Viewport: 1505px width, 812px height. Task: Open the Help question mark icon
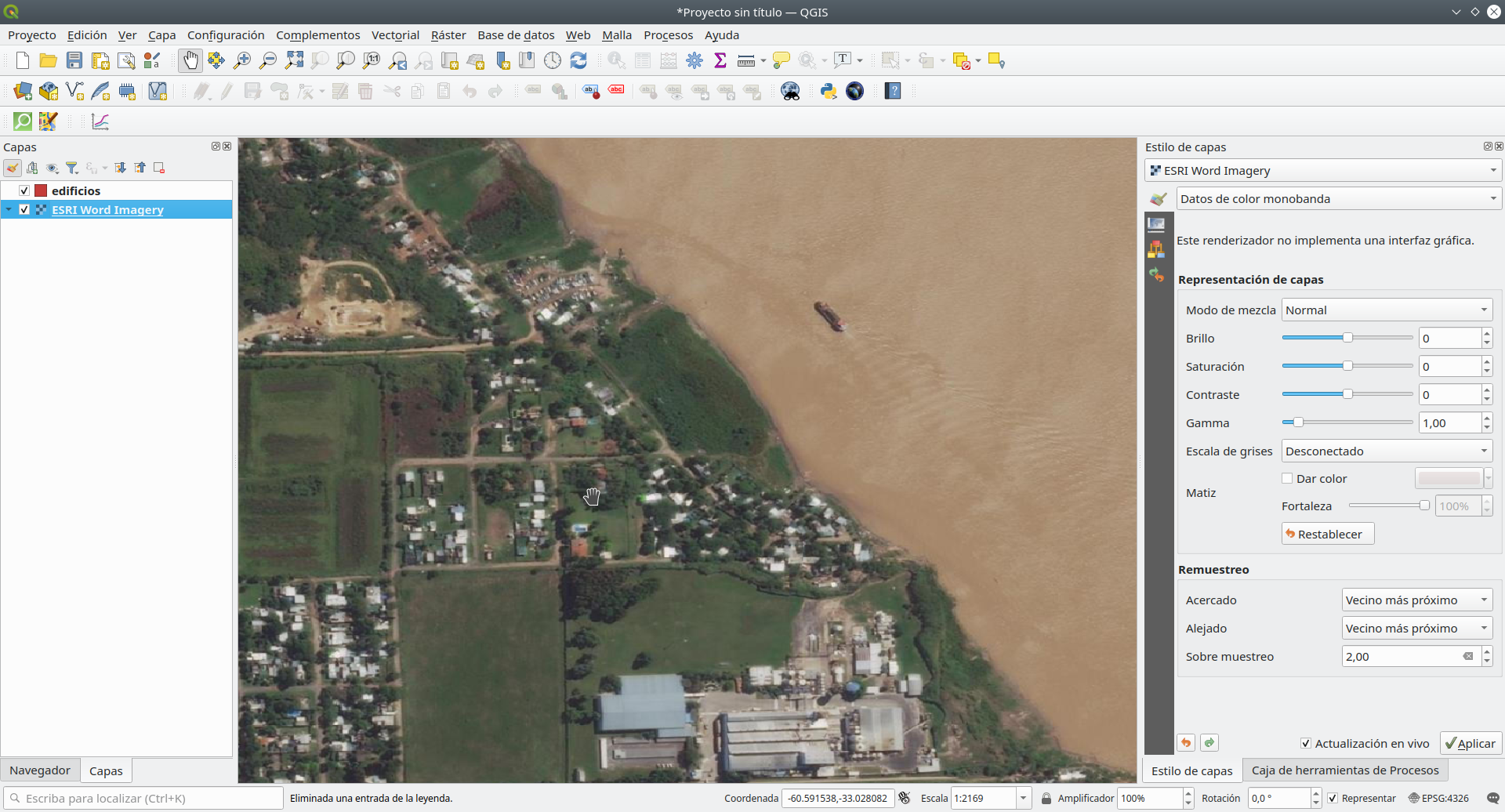click(893, 91)
